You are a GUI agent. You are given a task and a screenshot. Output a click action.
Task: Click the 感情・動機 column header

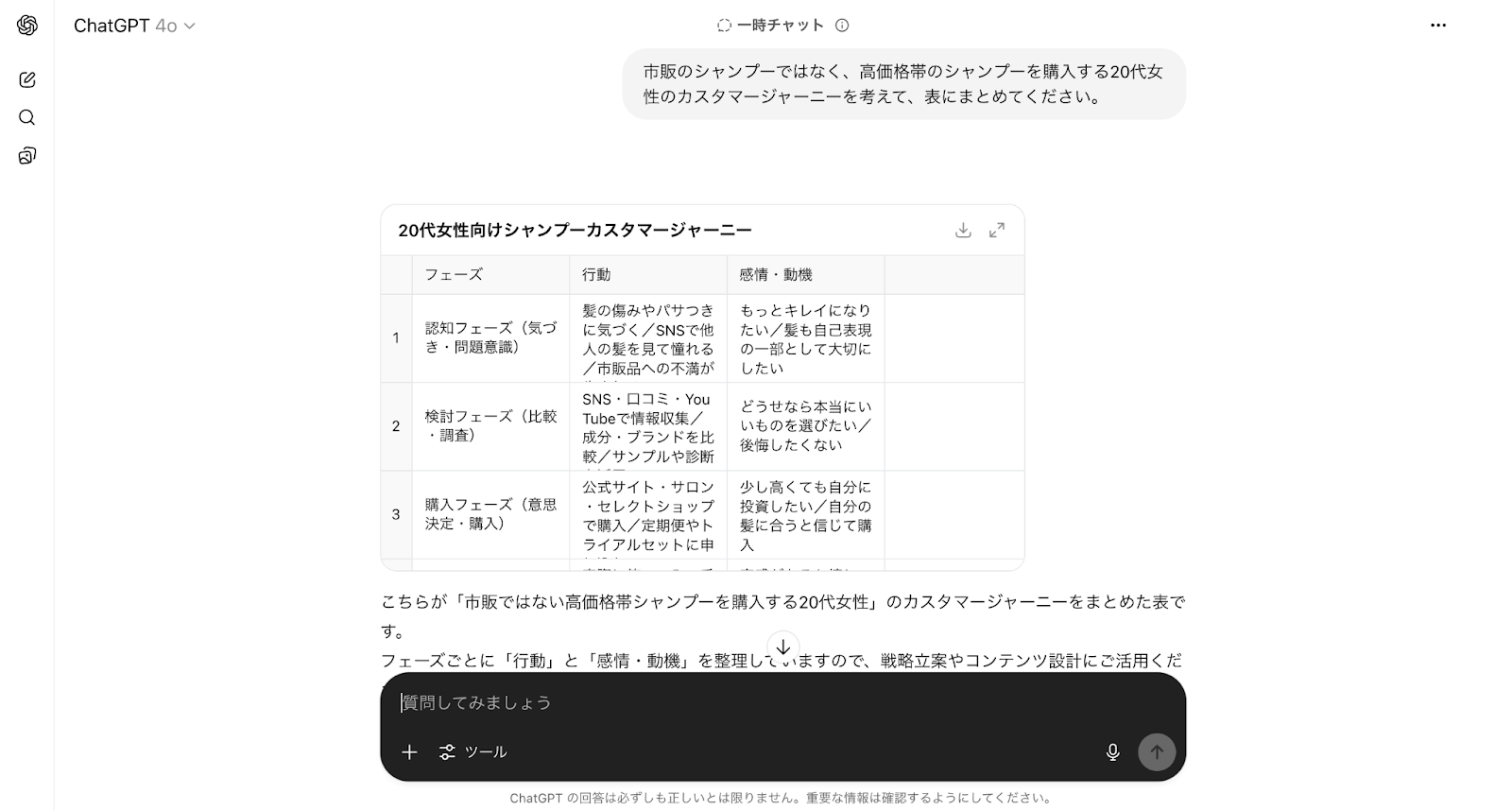pos(806,274)
